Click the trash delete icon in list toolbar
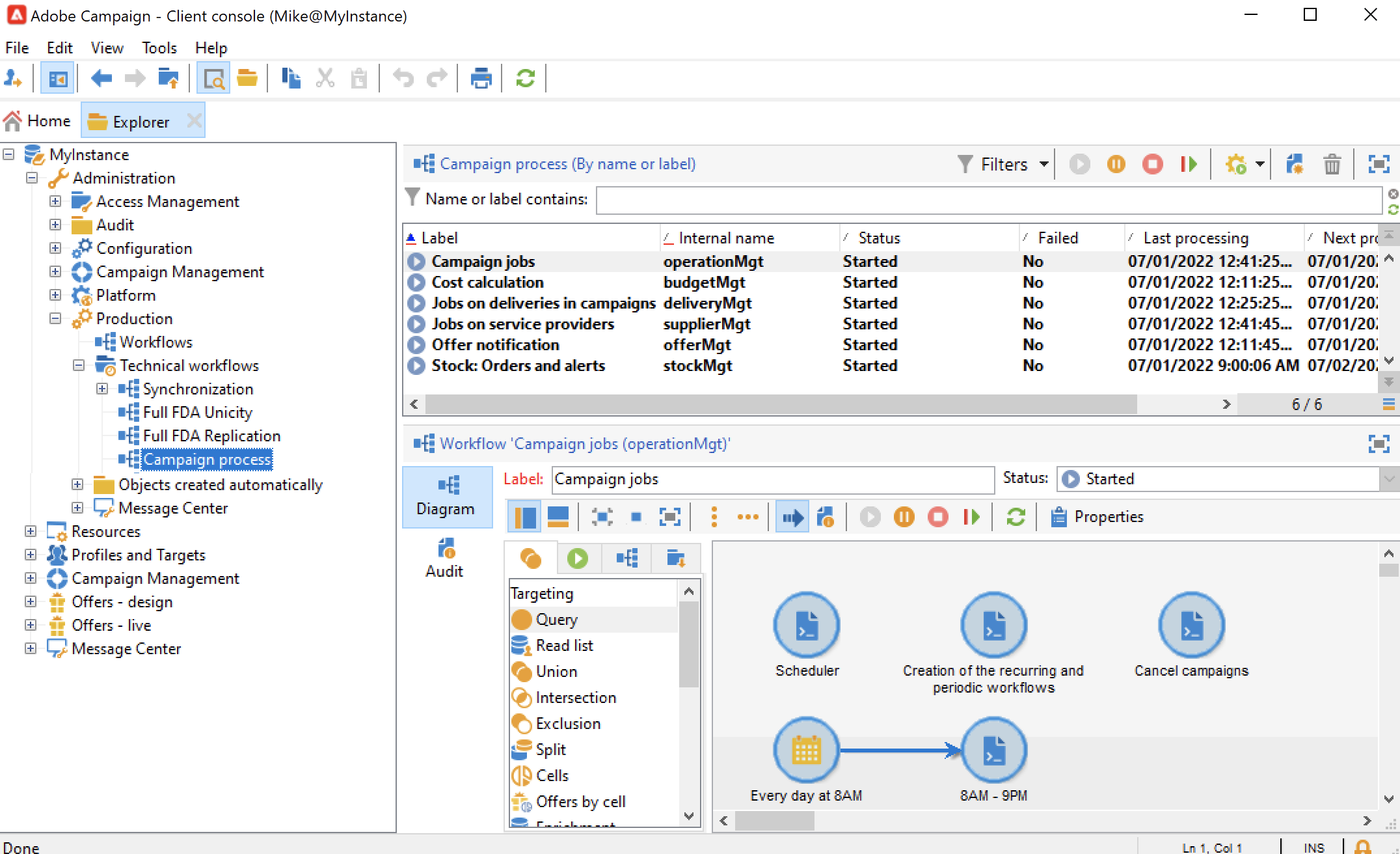 (1332, 164)
